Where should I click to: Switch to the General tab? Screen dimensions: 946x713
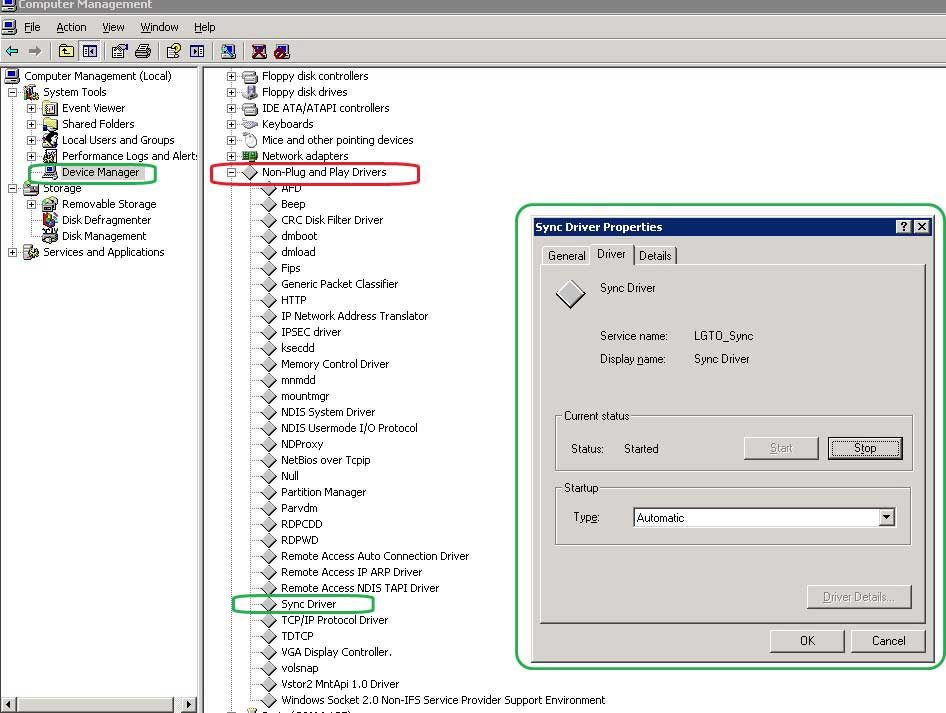coord(567,256)
